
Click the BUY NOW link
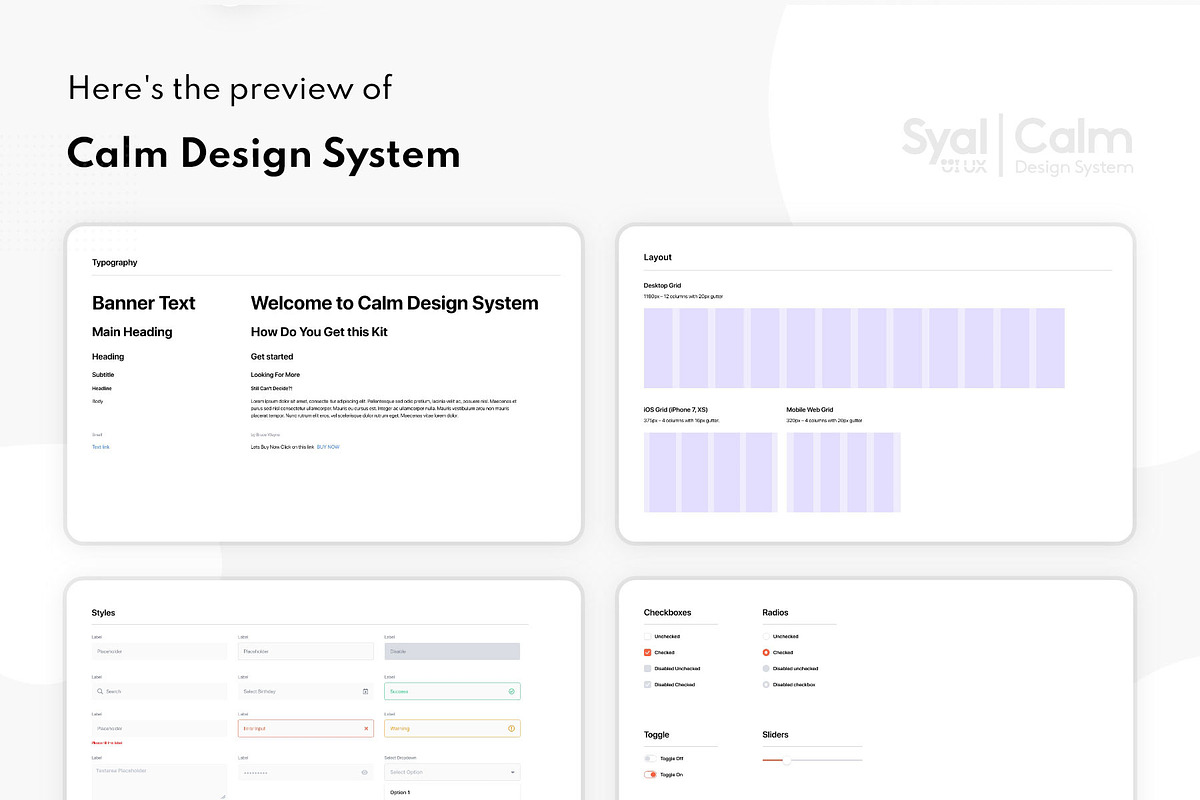click(x=328, y=447)
